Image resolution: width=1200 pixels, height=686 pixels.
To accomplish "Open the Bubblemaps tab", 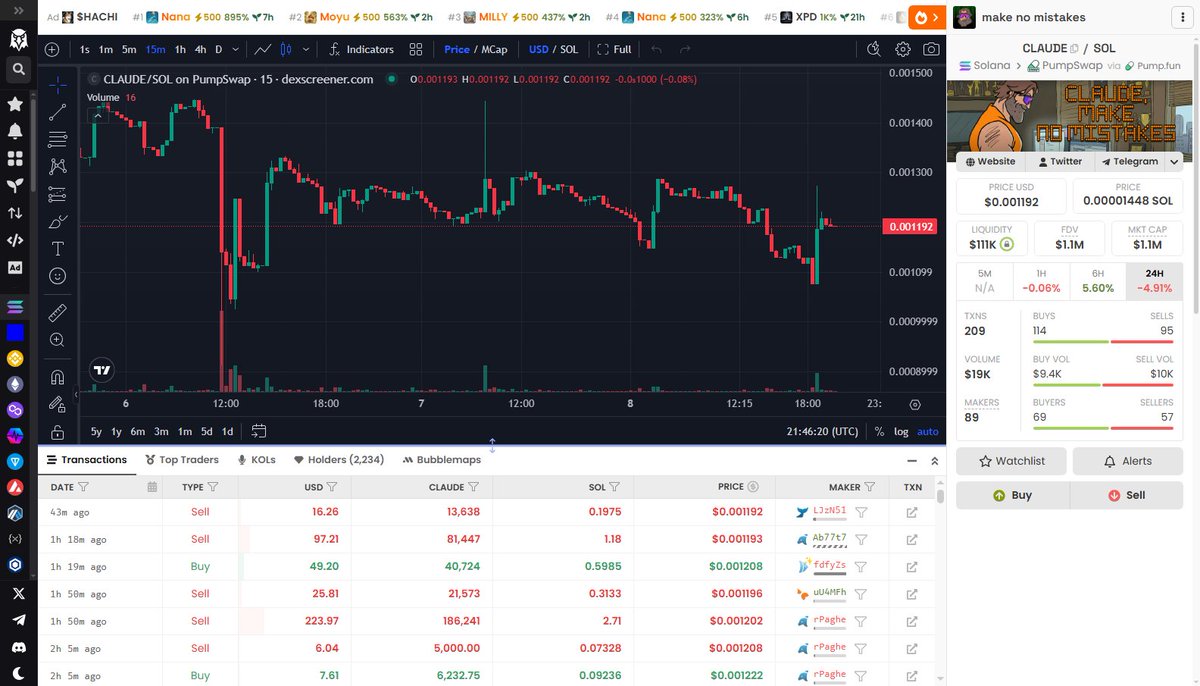I will 442,460.
